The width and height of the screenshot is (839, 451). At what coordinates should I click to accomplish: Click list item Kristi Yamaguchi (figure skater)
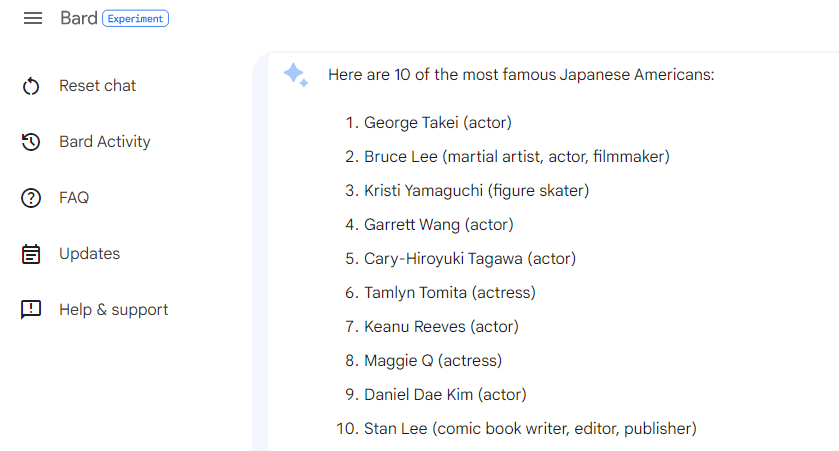coord(476,190)
